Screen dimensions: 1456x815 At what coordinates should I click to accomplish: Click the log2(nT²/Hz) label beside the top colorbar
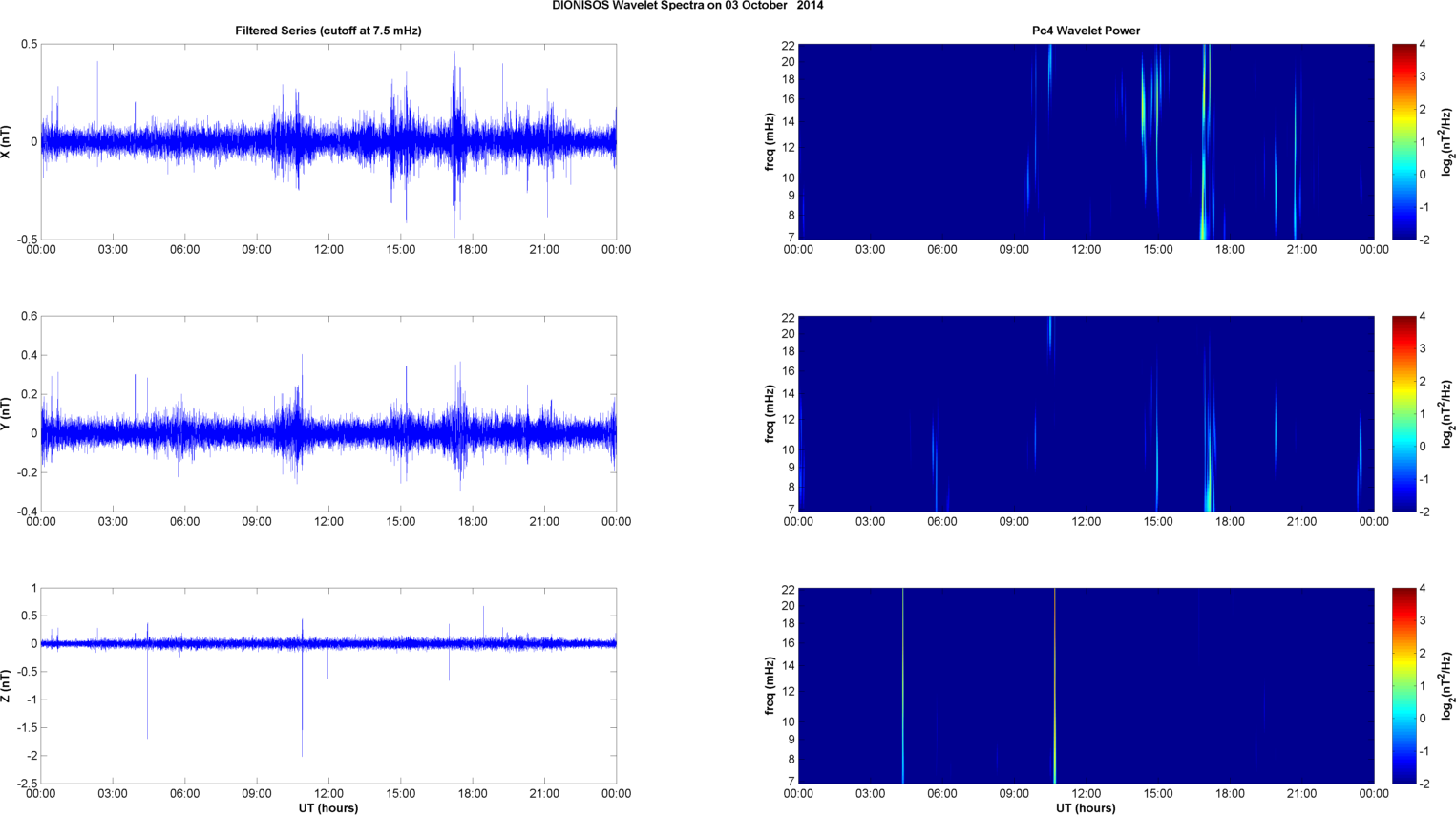coord(1447,142)
